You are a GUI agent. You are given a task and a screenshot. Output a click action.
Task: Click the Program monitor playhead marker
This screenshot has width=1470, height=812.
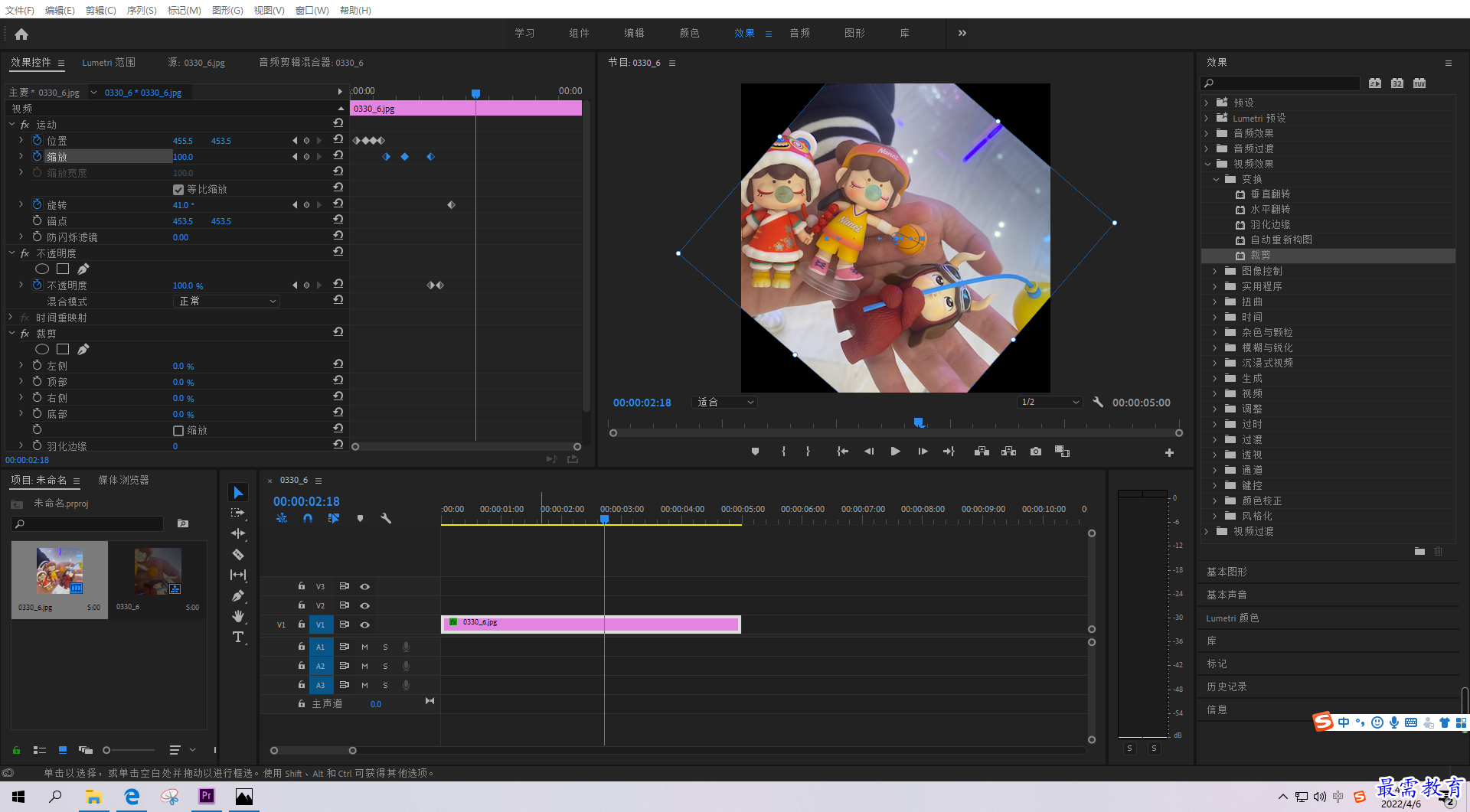pyautogui.click(x=919, y=422)
